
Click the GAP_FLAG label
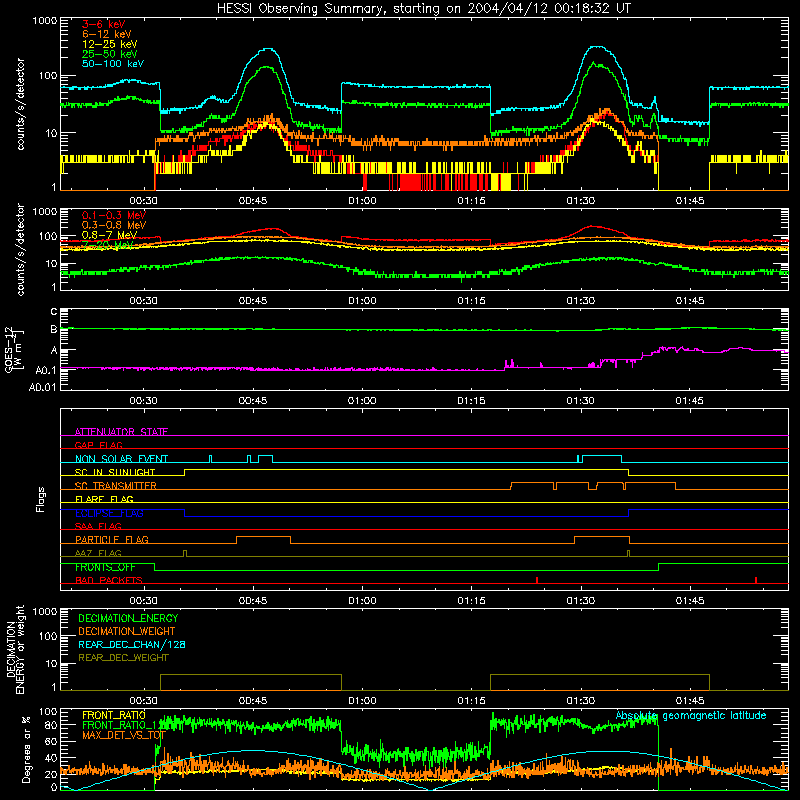[x=99, y=445]
